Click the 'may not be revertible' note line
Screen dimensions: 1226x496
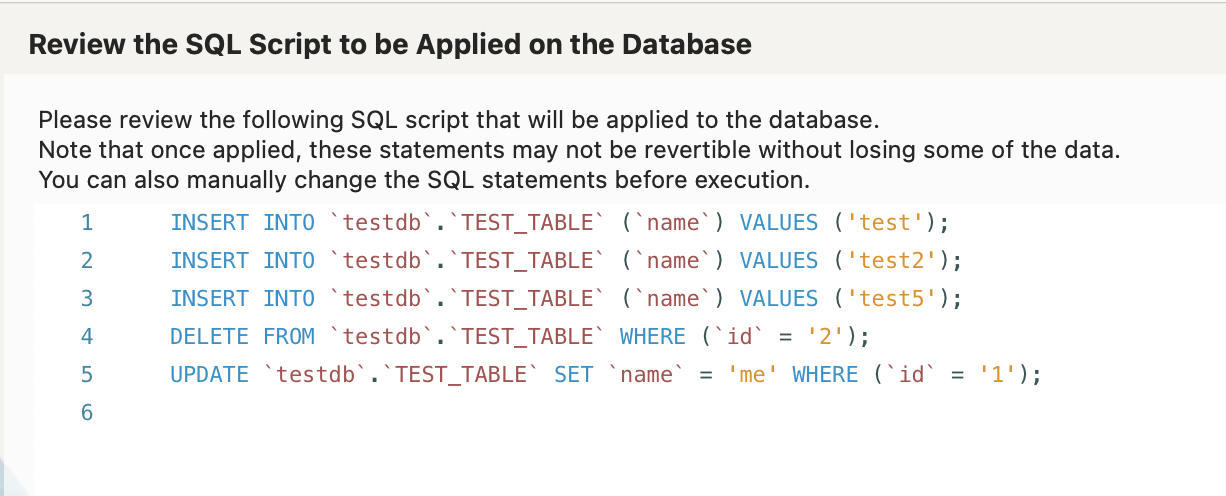pyautogui.click(x=578, y=151)
